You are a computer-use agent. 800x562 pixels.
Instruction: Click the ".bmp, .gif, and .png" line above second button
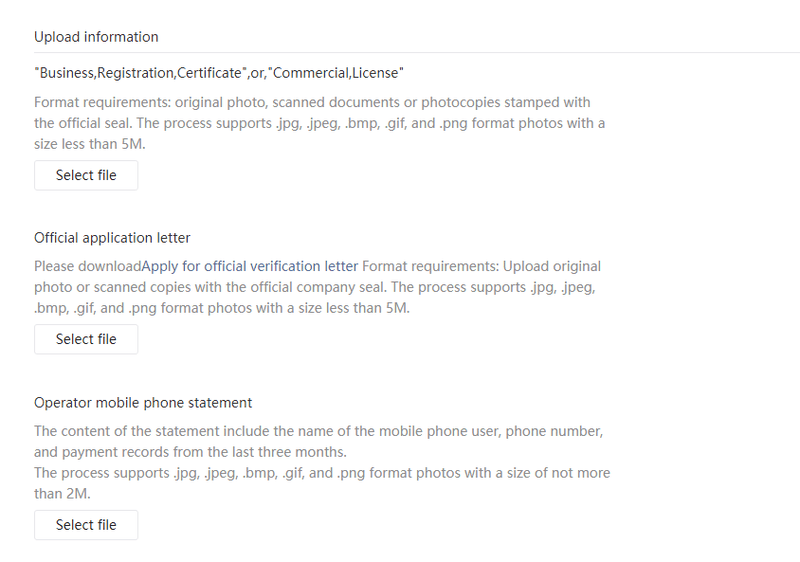[222, 308]
